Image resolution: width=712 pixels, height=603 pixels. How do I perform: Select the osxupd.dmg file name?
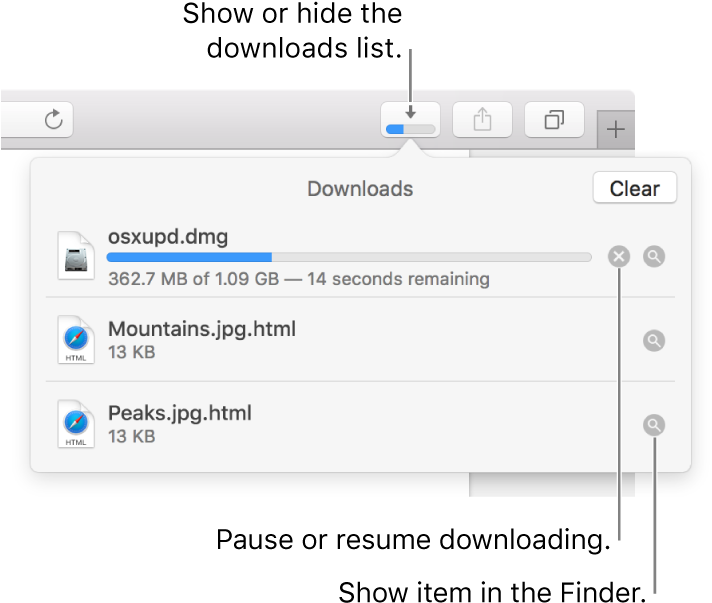pos(168,237)
